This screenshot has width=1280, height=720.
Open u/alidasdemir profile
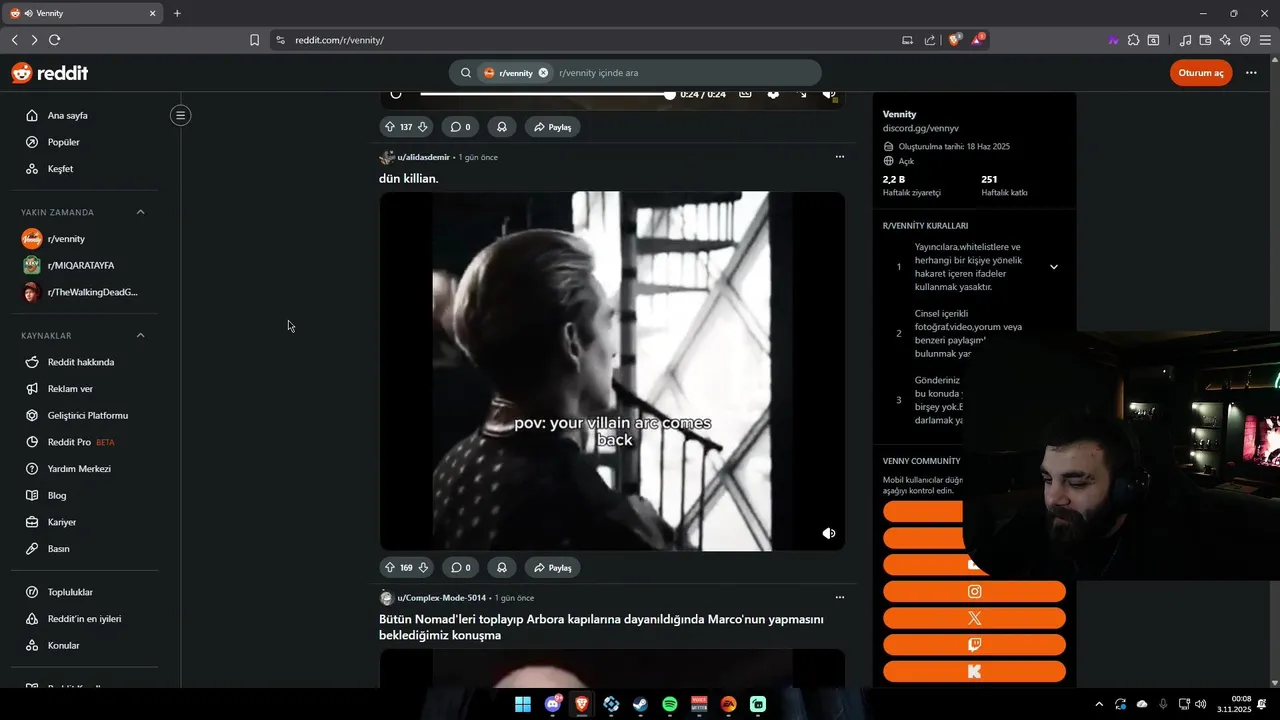click(423, 157)
